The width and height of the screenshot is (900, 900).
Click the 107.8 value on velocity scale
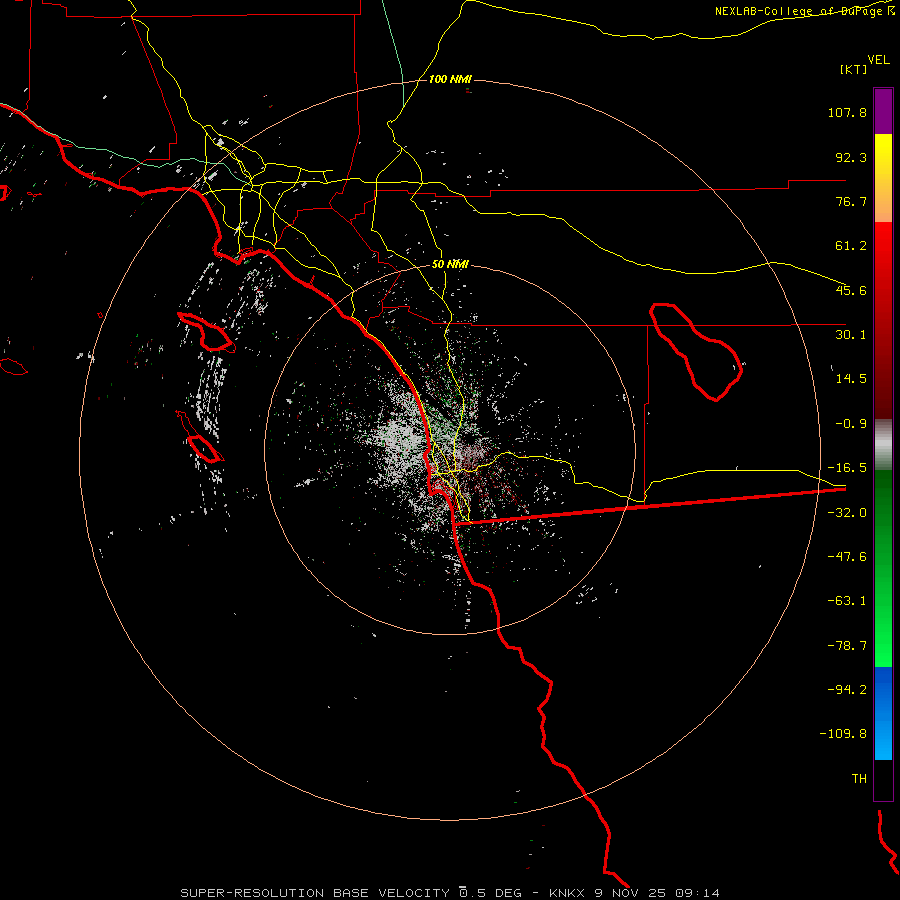(847, 112)
